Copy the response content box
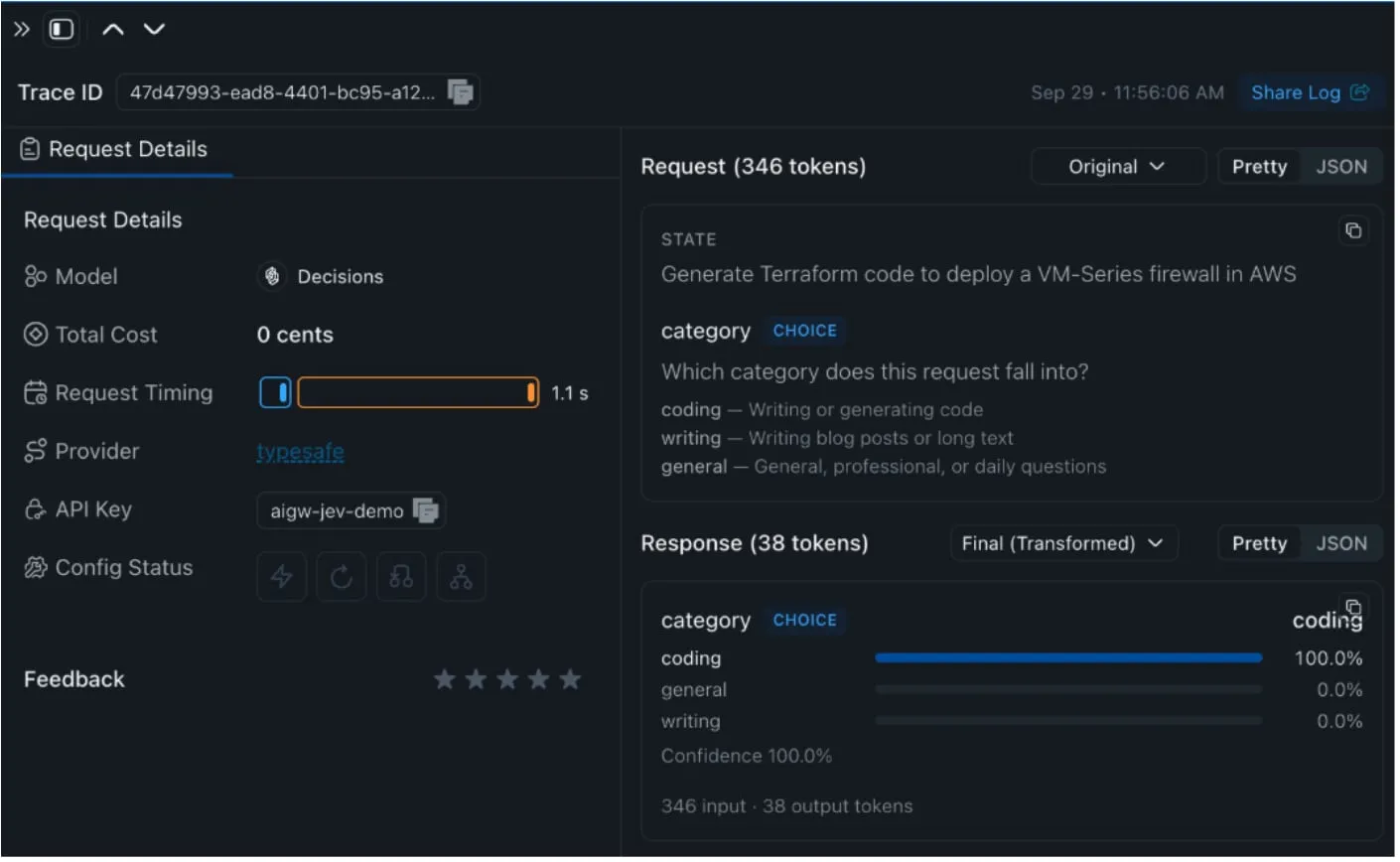This screenshot has height=862, width=1400. click(1353, 606)
